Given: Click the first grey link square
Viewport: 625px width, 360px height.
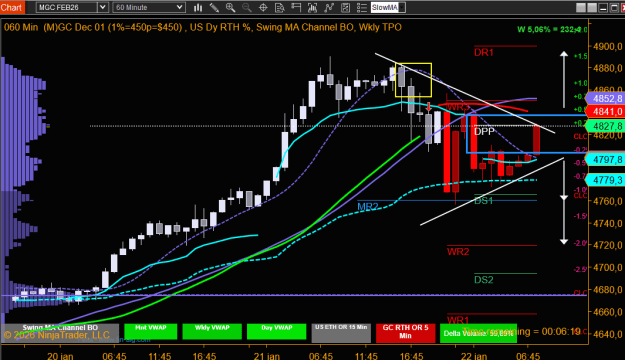Looking at the screenshot, I should pyautogui.click(x=581, y=7).
